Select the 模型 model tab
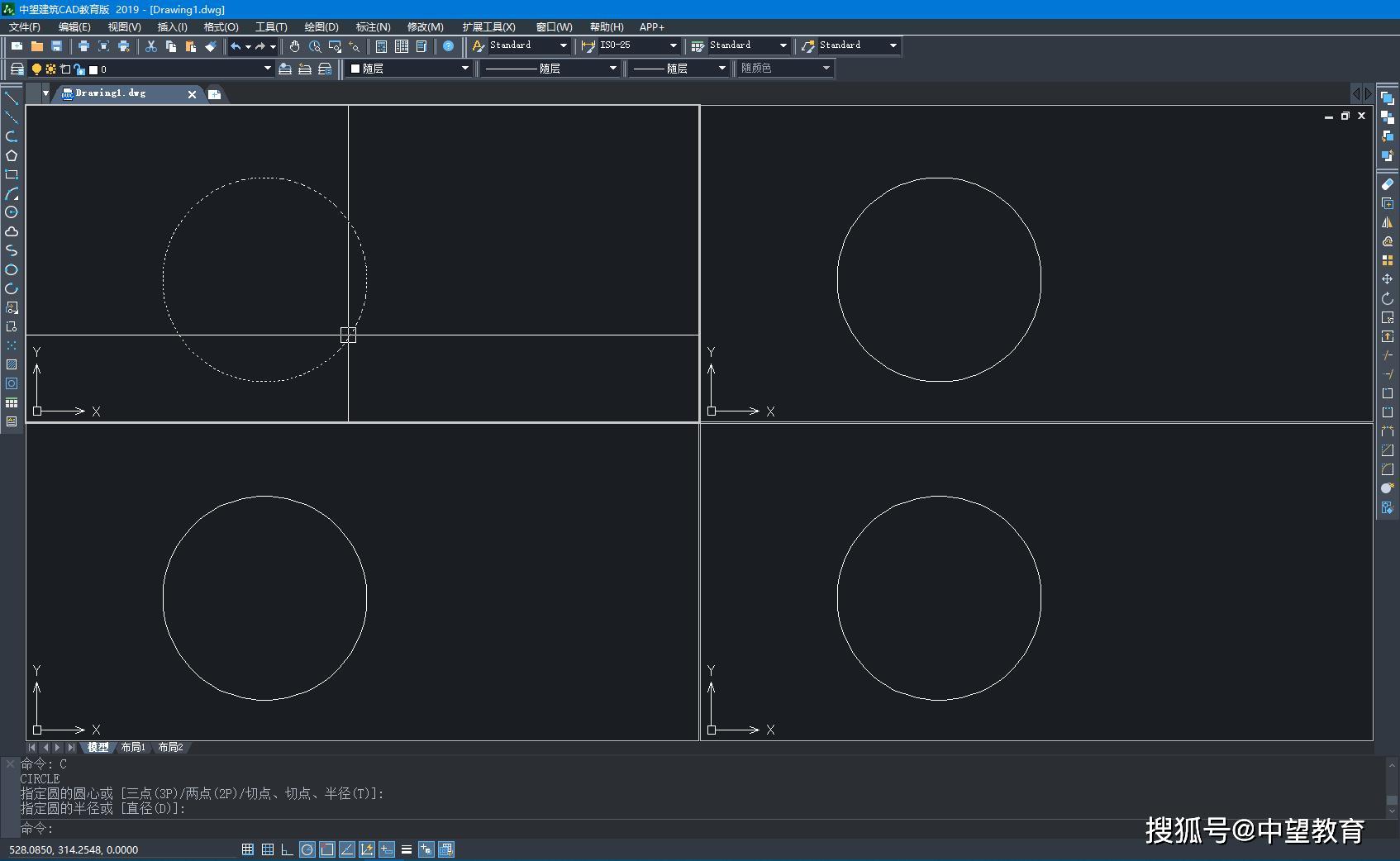 (98, 747)
